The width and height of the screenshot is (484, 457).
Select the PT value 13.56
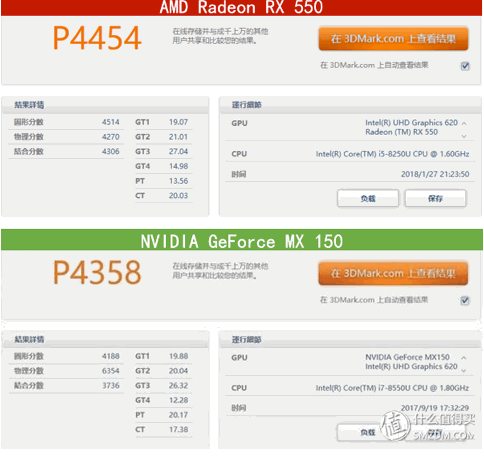tap(178, 181)
